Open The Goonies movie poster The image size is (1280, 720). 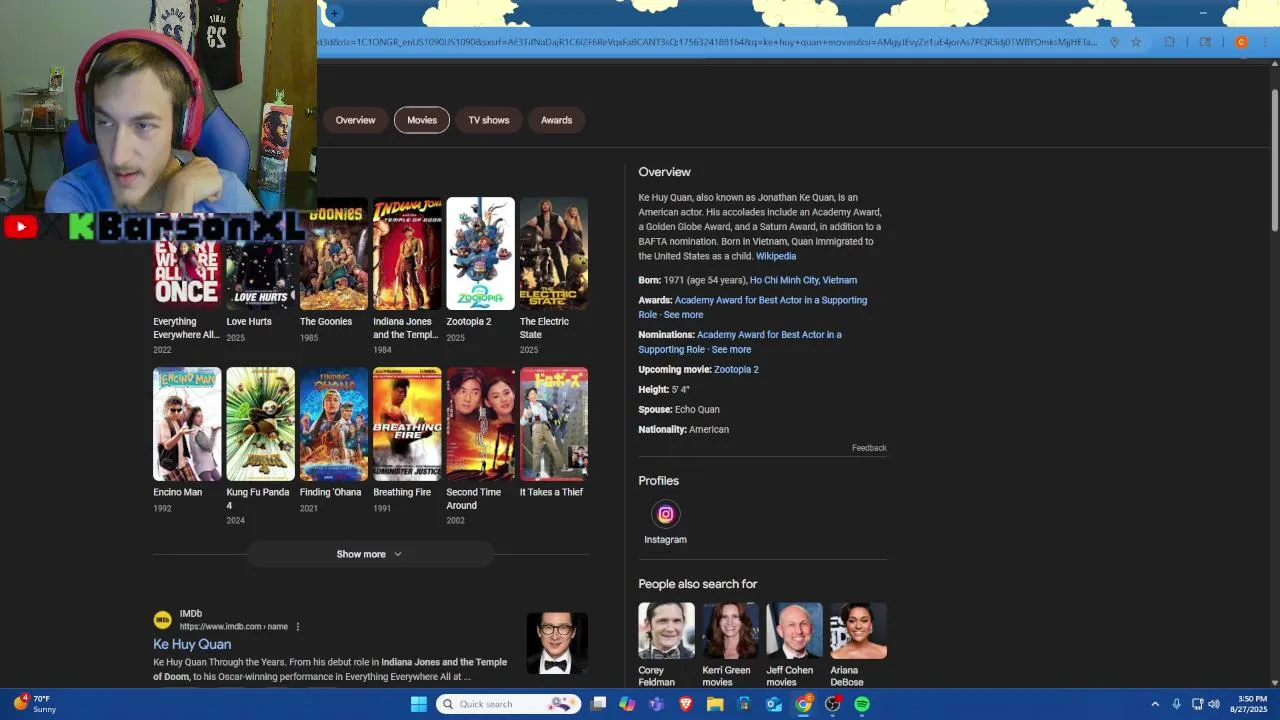pos(334,254)
